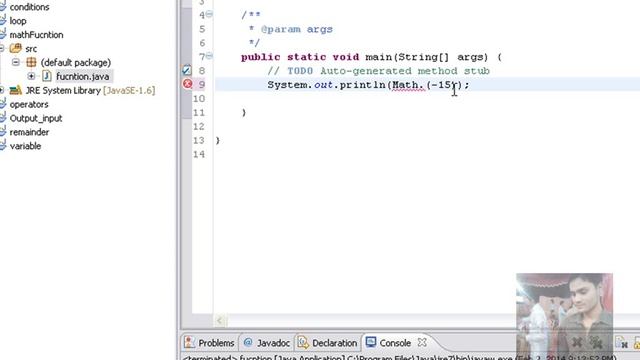Screen dimensions: 640x360
Task: Click the Declaration tab icon
Action: [x=303, y=342]
